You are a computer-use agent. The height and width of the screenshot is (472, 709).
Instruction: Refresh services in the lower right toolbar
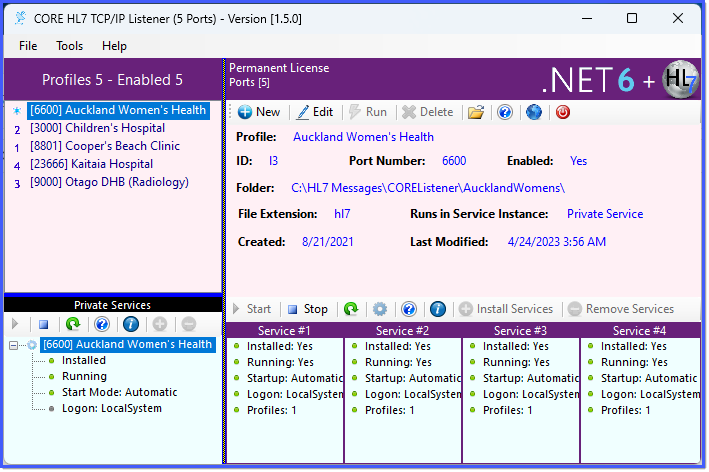pyautogui.click(x=351, y=309)
